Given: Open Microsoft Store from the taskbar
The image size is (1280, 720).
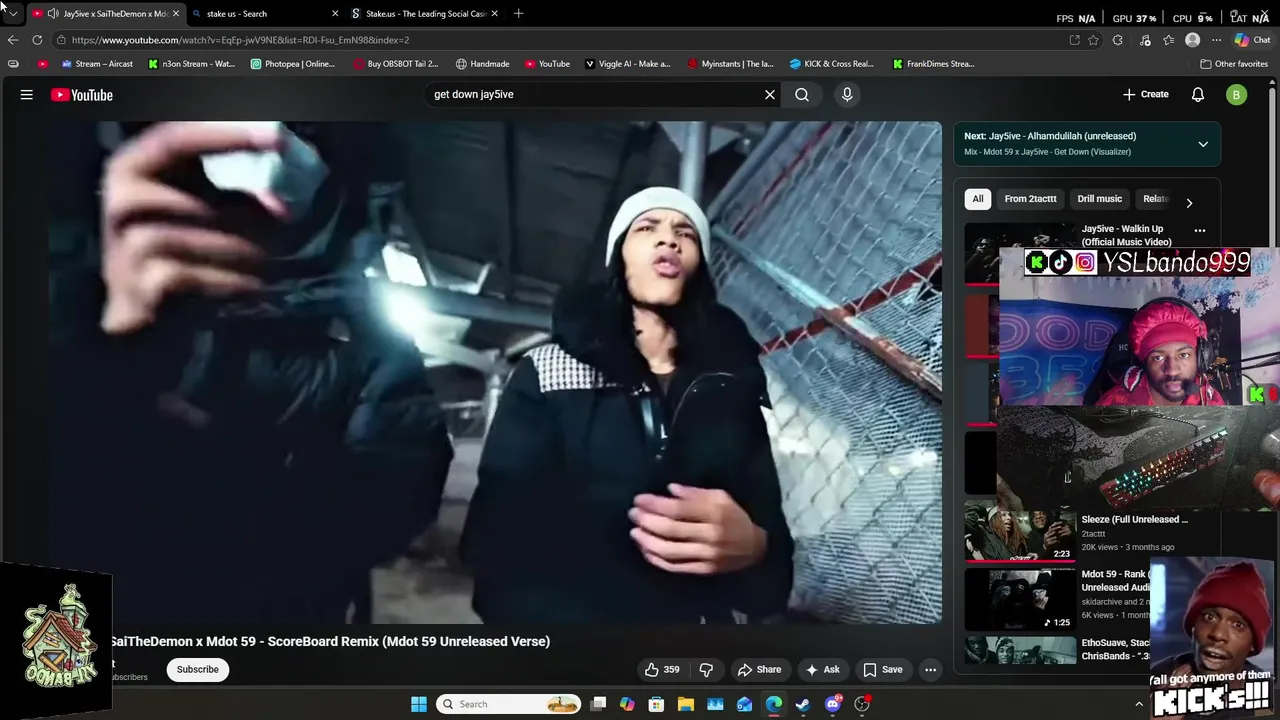Looking at the screenshot, I should pos(656,704).
